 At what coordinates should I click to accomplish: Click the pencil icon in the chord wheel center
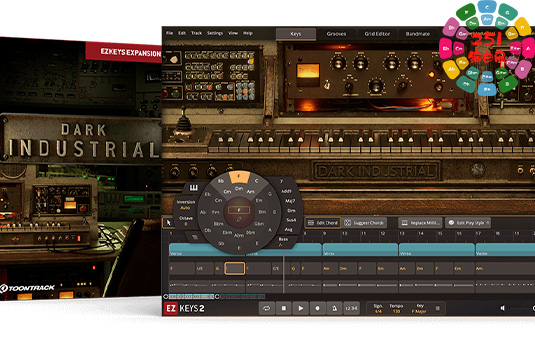239,219
